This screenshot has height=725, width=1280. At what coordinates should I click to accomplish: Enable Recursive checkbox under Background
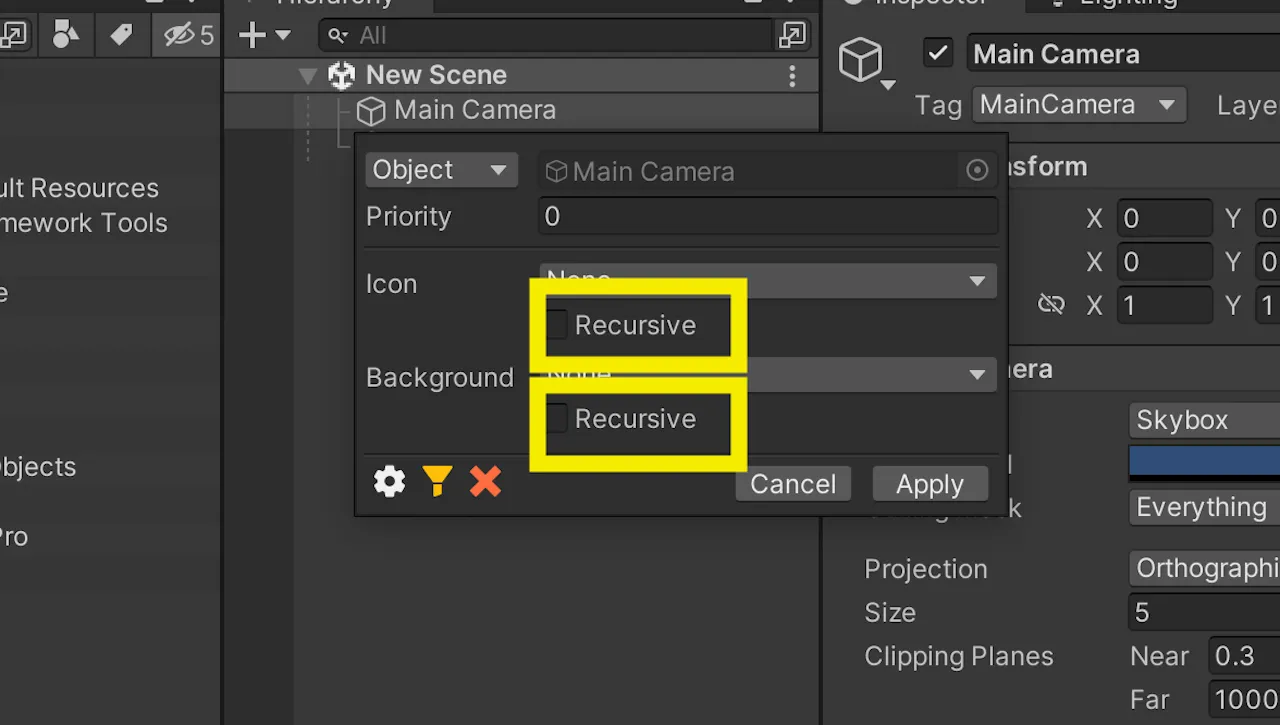557,418
